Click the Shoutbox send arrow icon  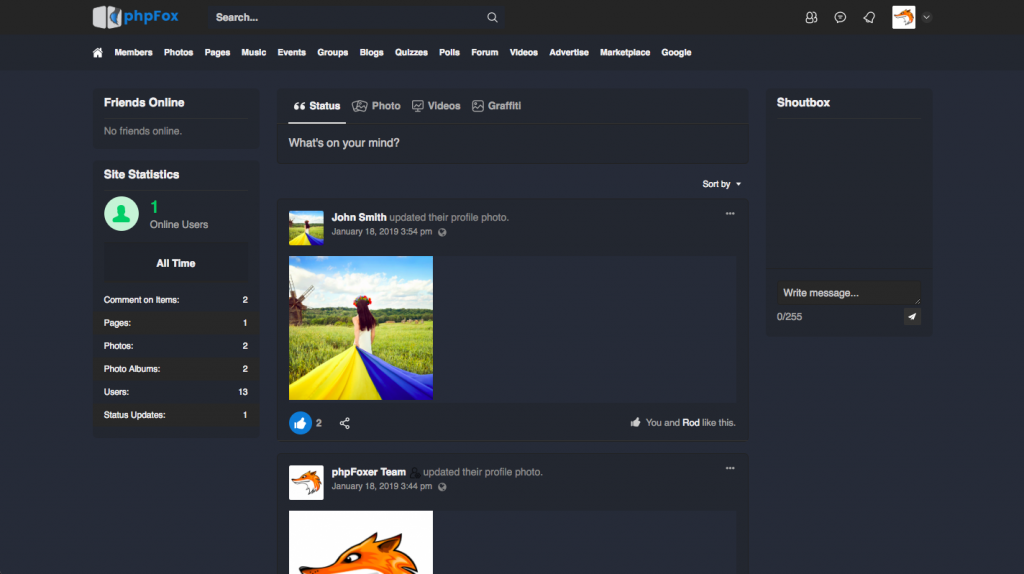(x=912, y=317)
